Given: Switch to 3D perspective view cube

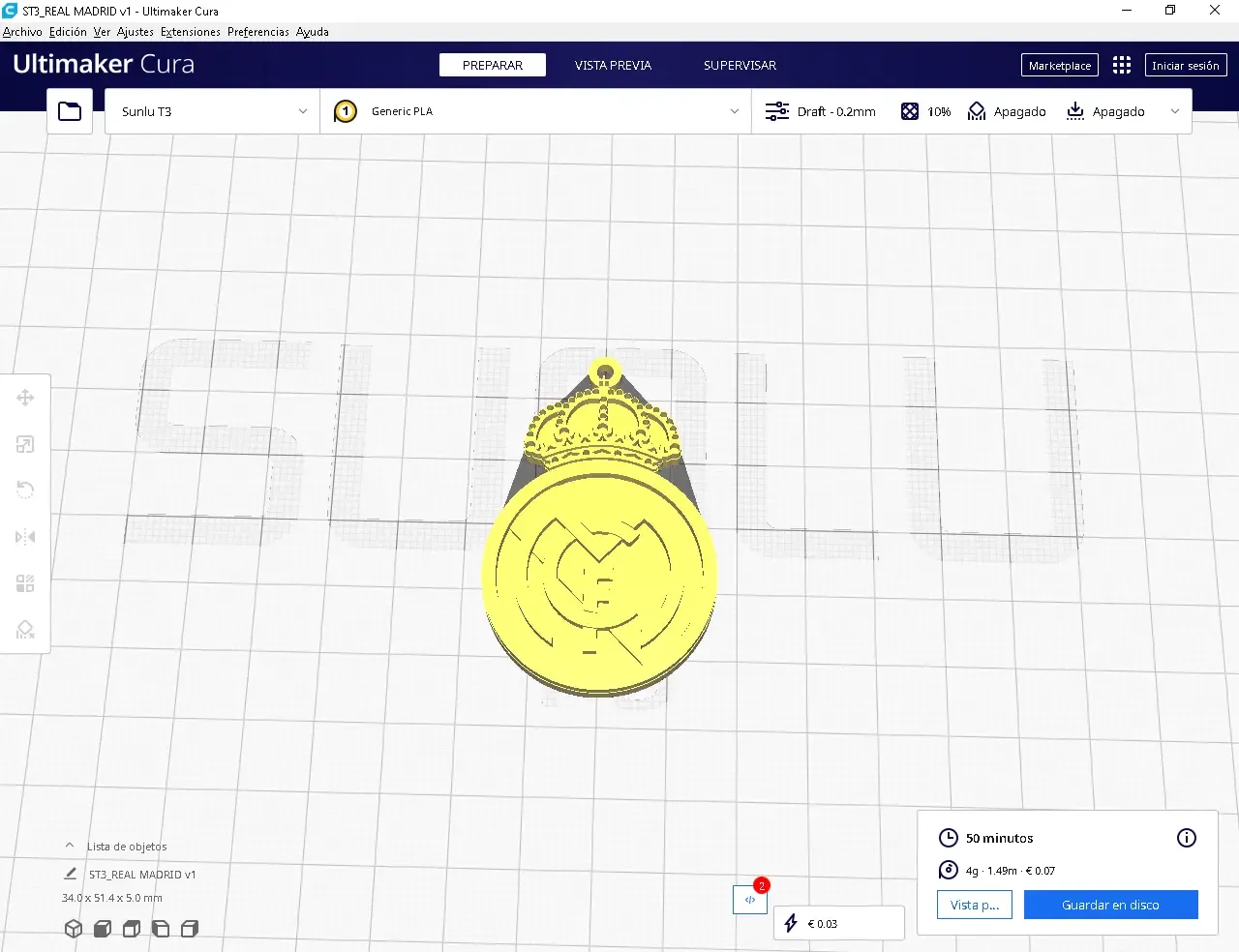Looking at the screenshot, I should click(74, 929).
